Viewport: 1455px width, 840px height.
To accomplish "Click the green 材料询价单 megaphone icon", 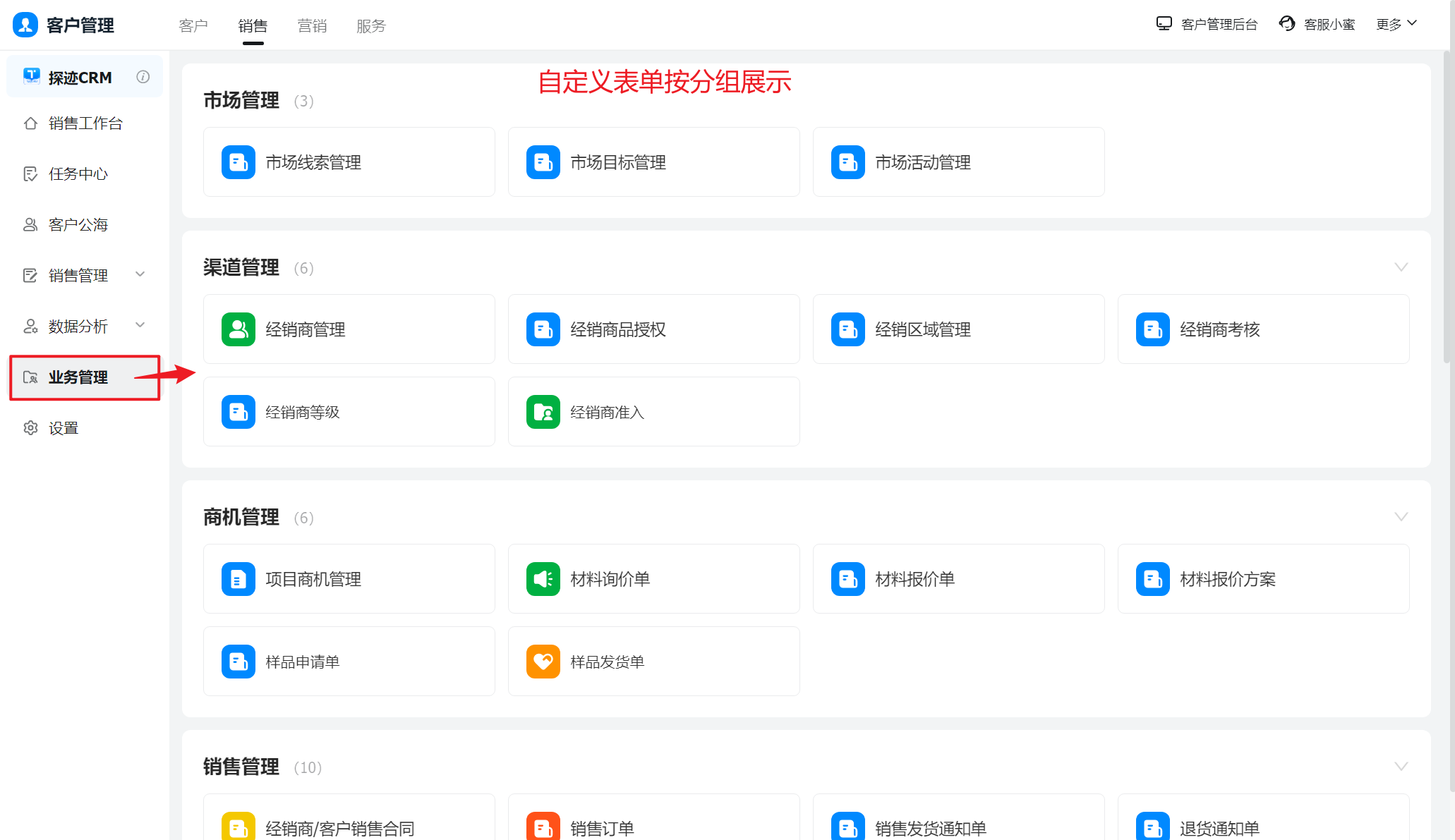I will tap(543, 579).
